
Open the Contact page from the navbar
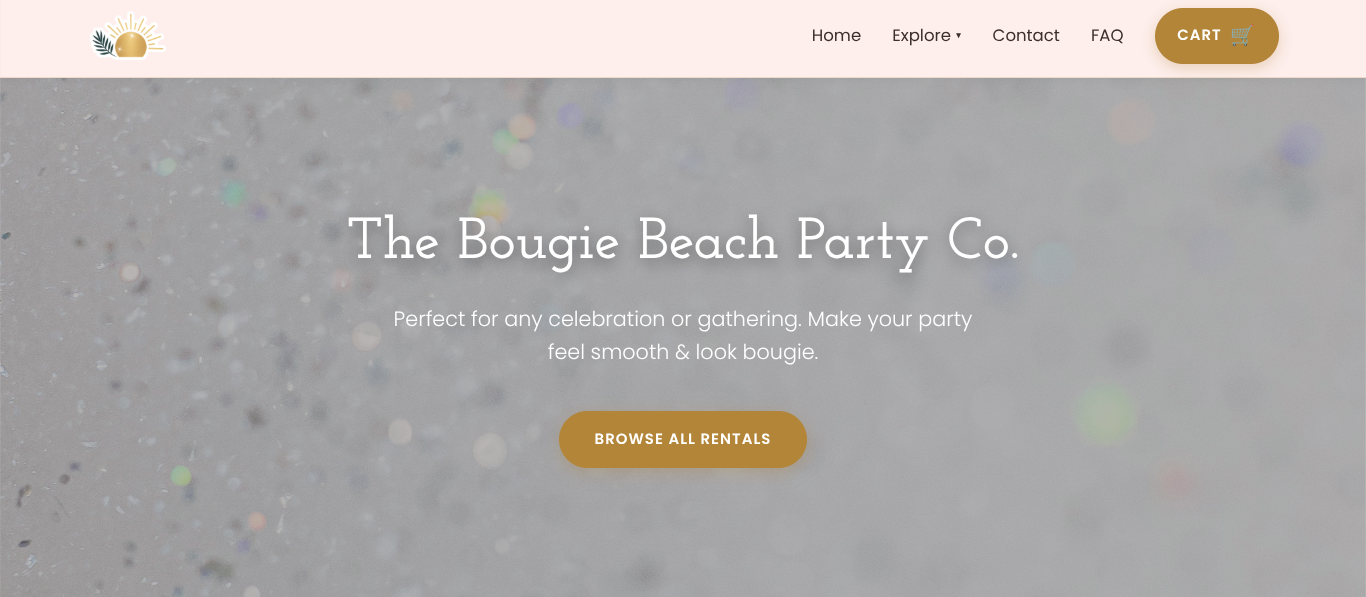coord(1025,35)
